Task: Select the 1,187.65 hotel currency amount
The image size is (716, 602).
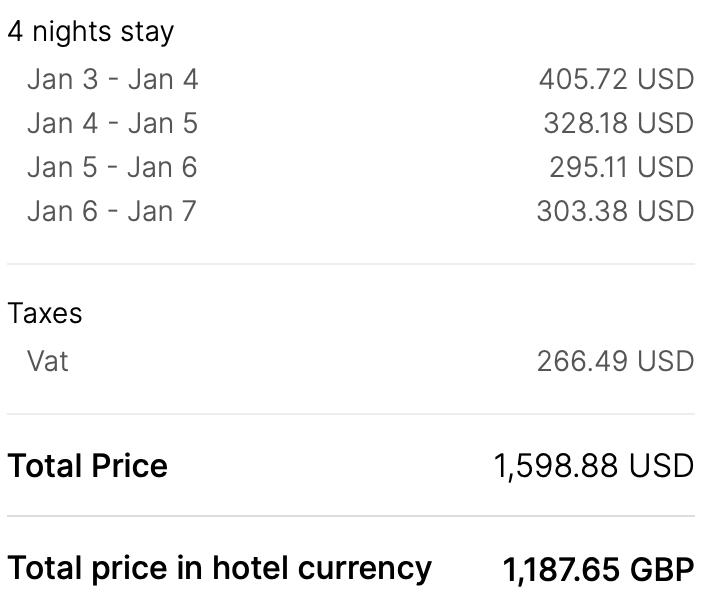Action: [562, 570]
